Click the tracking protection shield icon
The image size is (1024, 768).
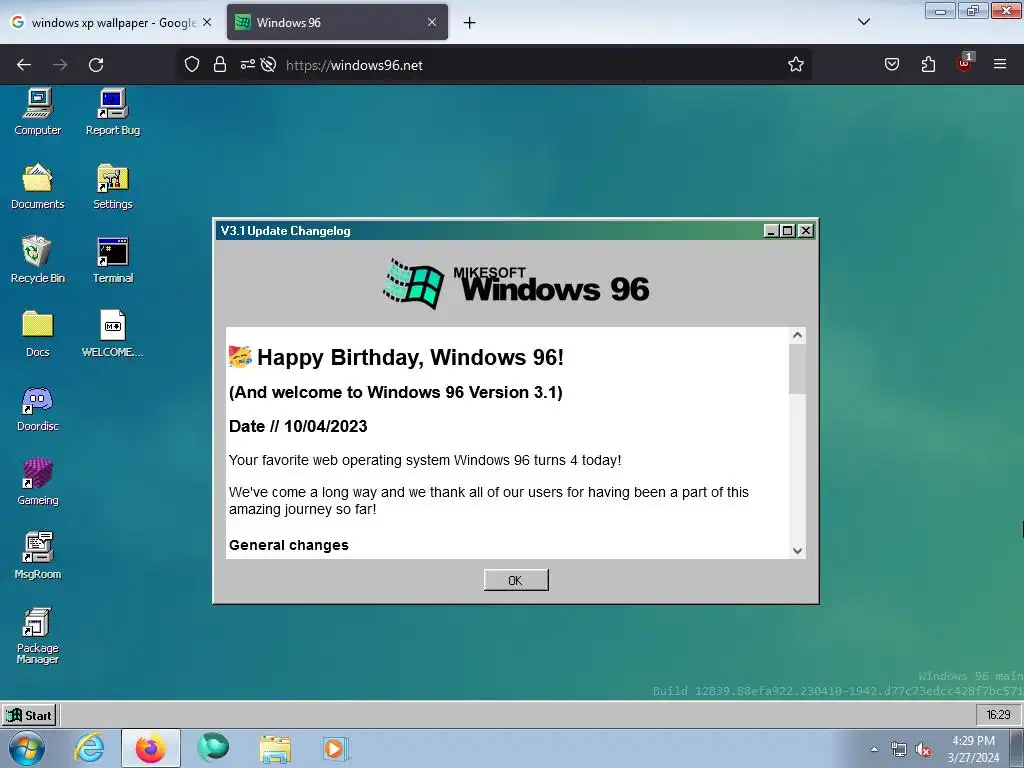[191, 65]
